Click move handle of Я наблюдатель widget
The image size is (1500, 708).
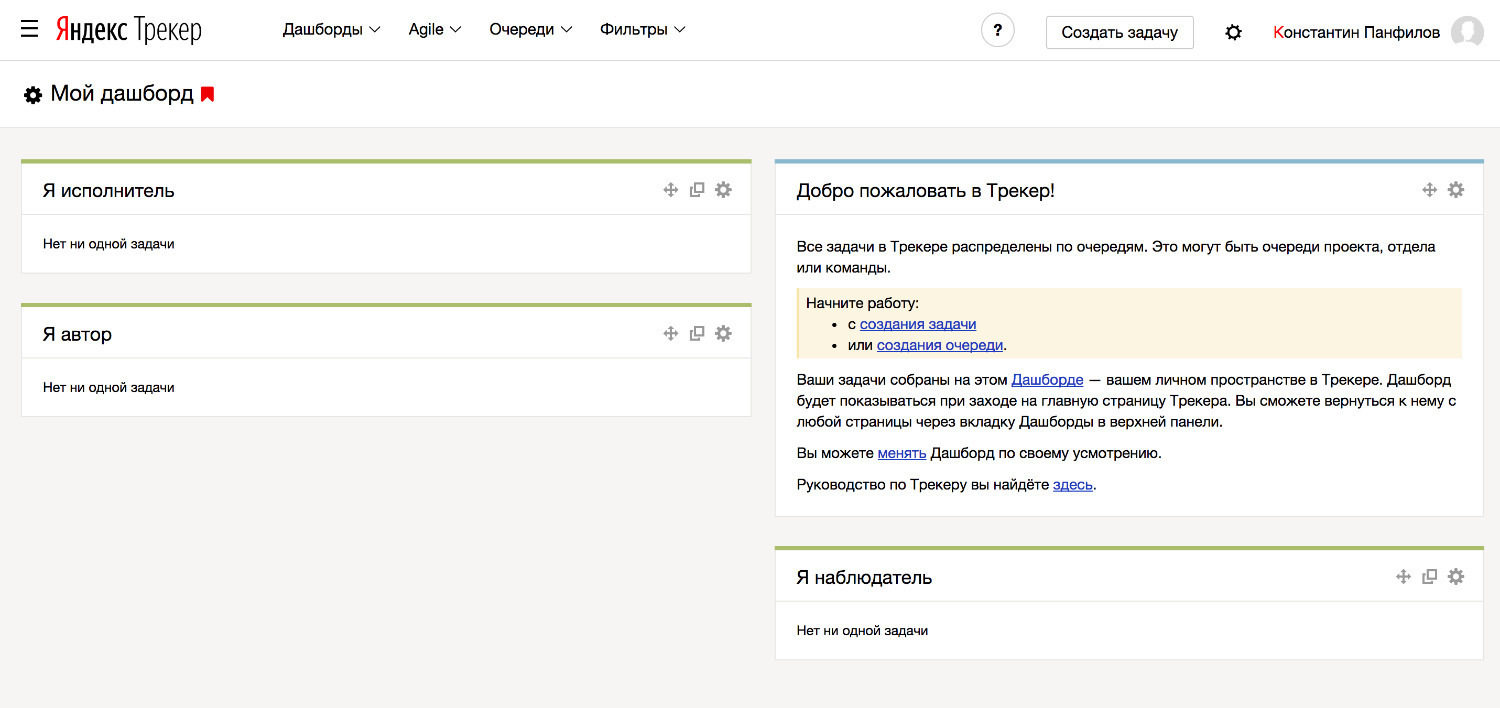pos(1403,576)
